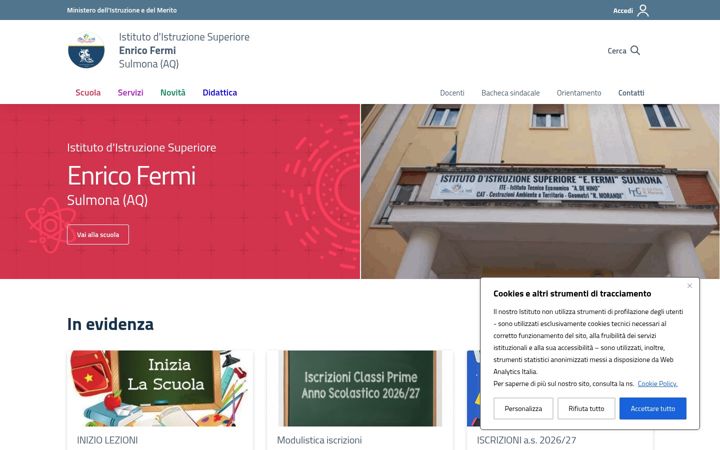Image resolution: width=720 pixels, height=450 pixels.
Task: Click the Accettare tutto button
Action: (x=652, y=409)
